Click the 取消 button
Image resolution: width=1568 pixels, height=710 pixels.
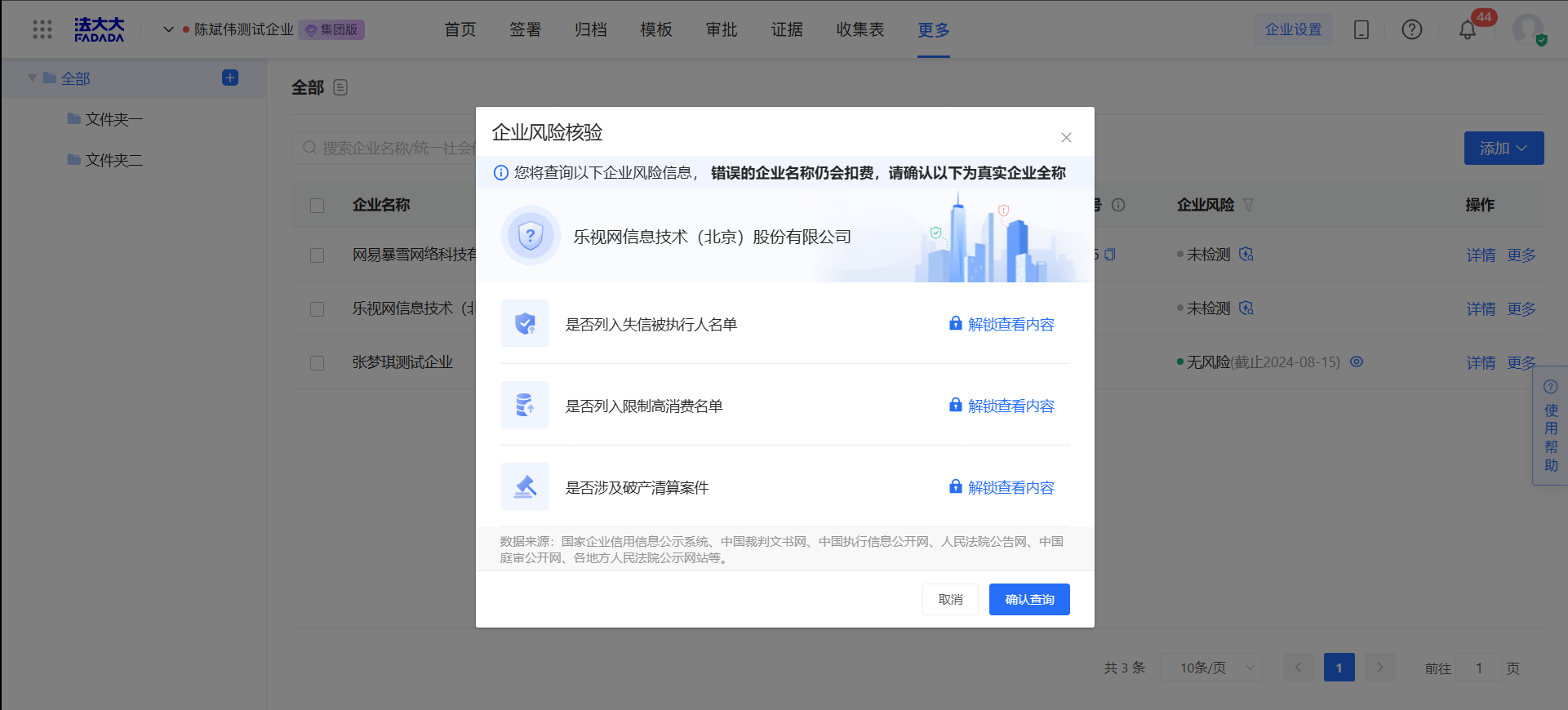coord(950,600)
